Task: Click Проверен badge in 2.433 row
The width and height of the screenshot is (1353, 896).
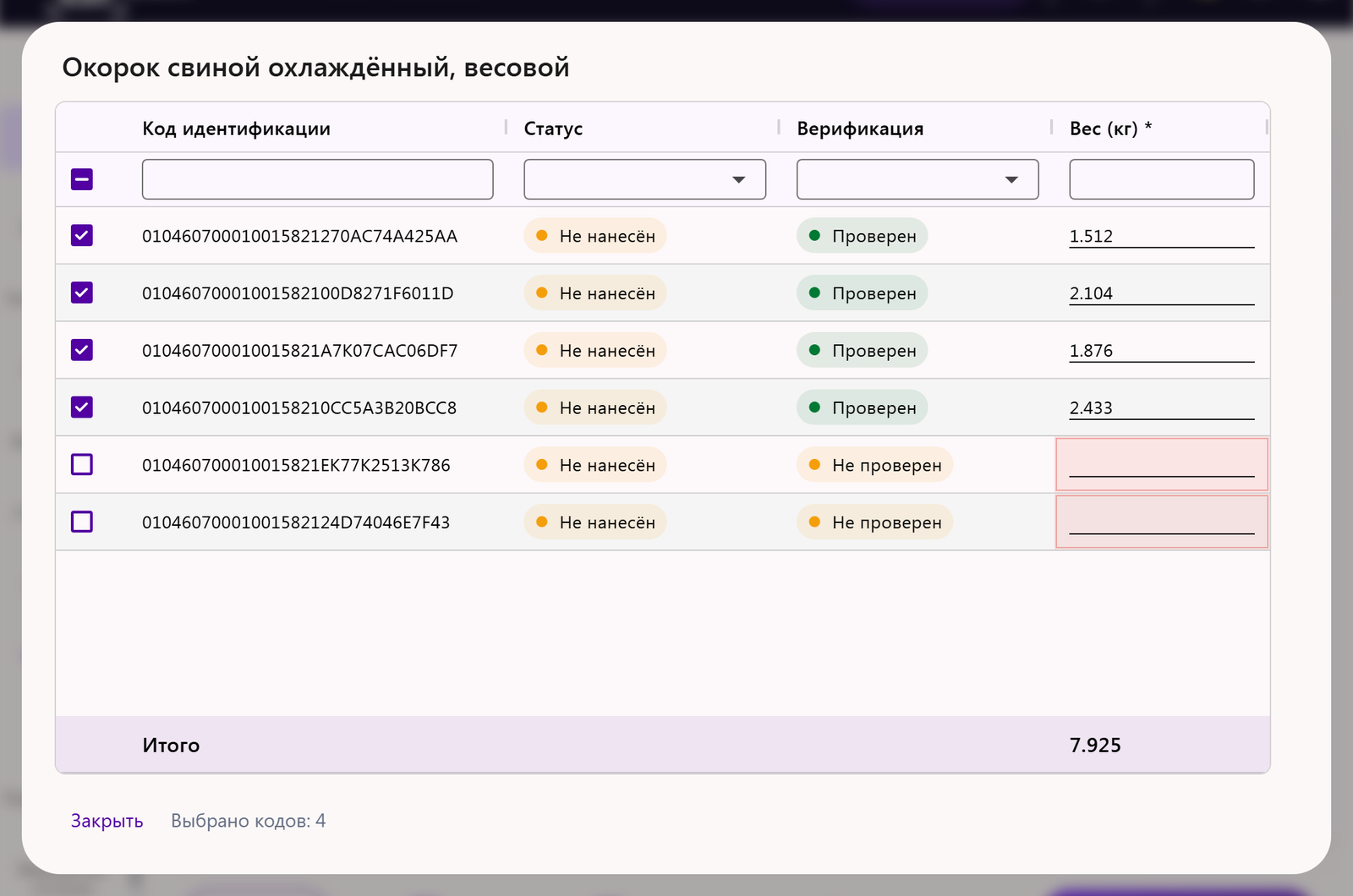Action: click(x=863, y=407)
